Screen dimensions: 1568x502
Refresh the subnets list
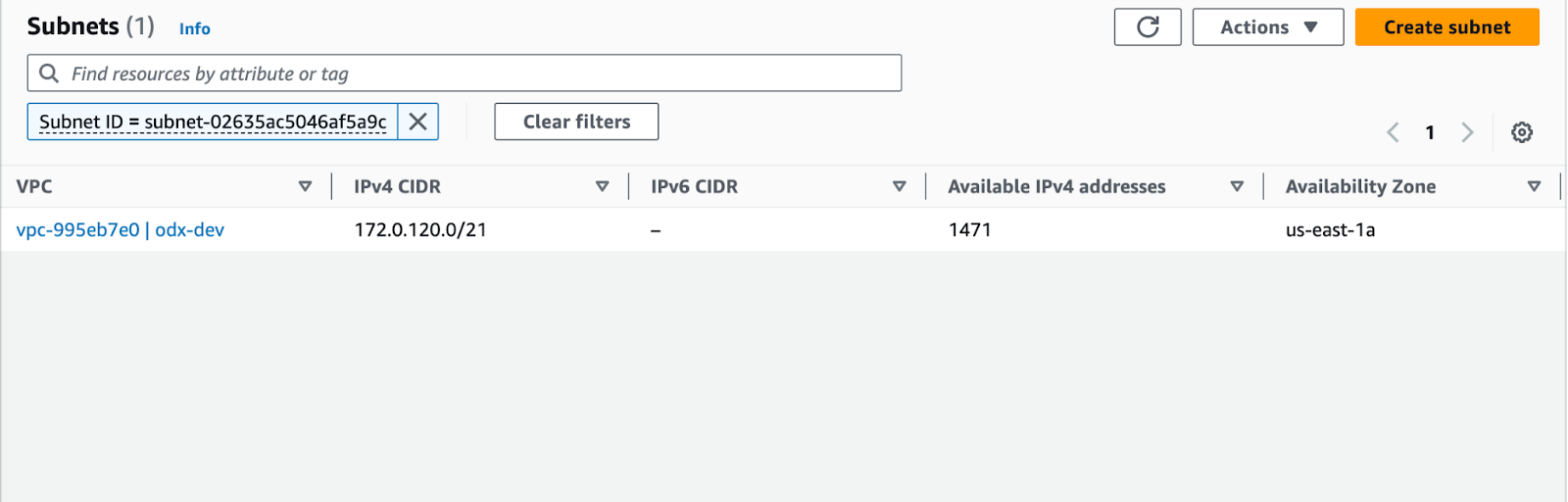tap(1148, 27)
